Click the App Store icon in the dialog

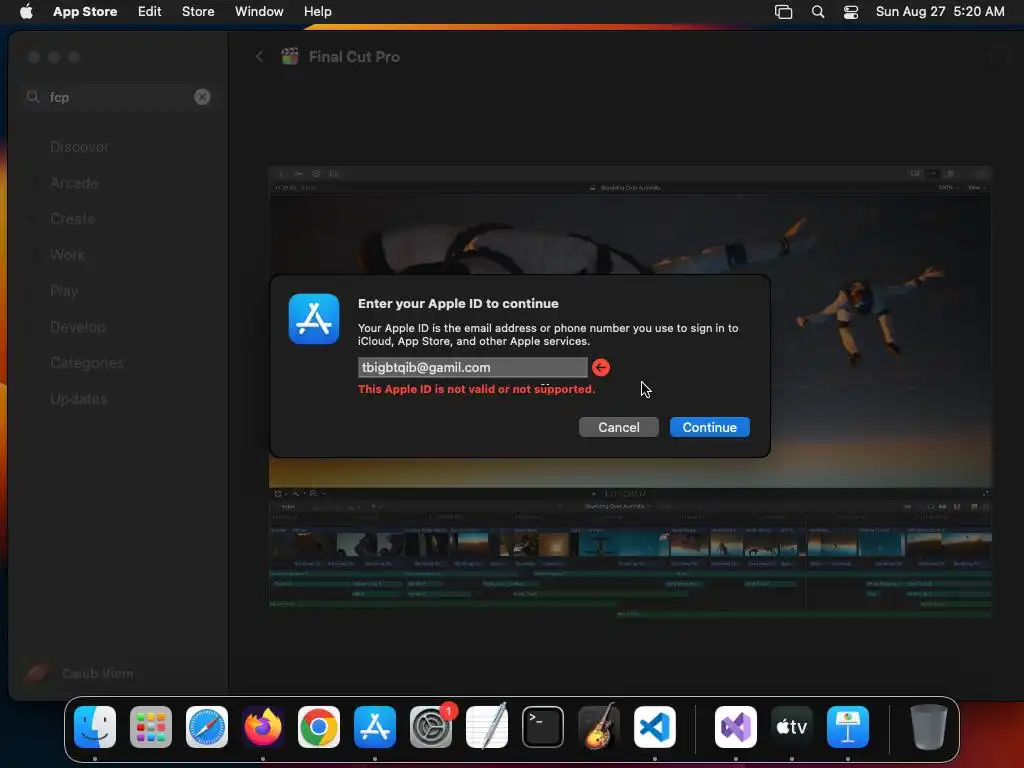pos(314,319)
